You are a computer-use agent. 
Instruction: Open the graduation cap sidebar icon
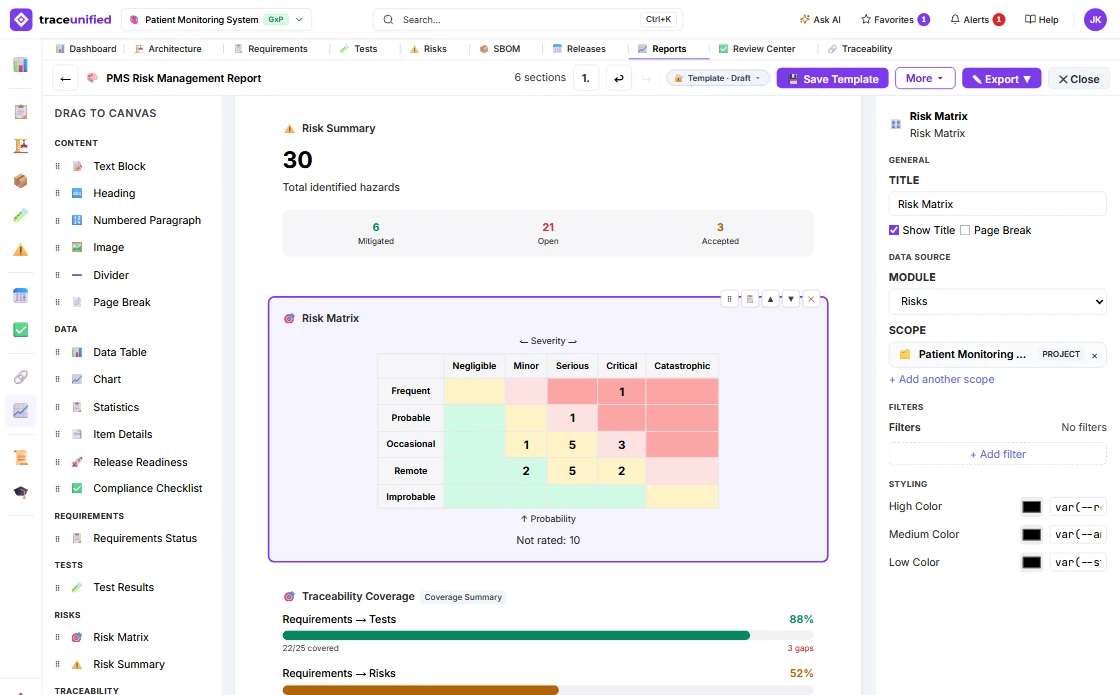click(21, 492)
